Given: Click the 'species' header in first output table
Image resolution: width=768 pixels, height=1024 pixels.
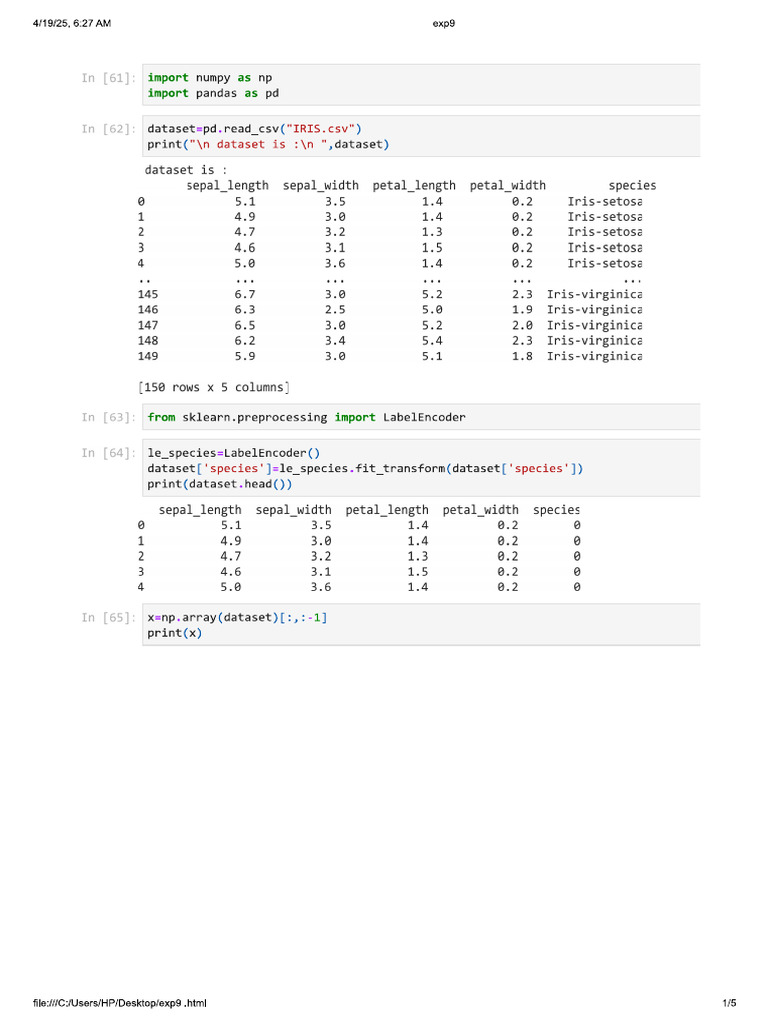Looking at the screenshot, I should click(632, 185).
